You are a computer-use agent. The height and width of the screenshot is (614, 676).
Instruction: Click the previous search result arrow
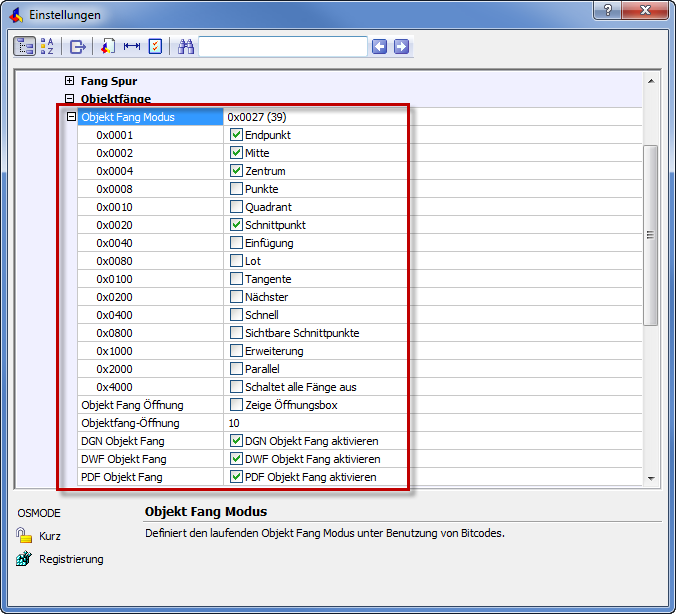click(x=379, y=46)
